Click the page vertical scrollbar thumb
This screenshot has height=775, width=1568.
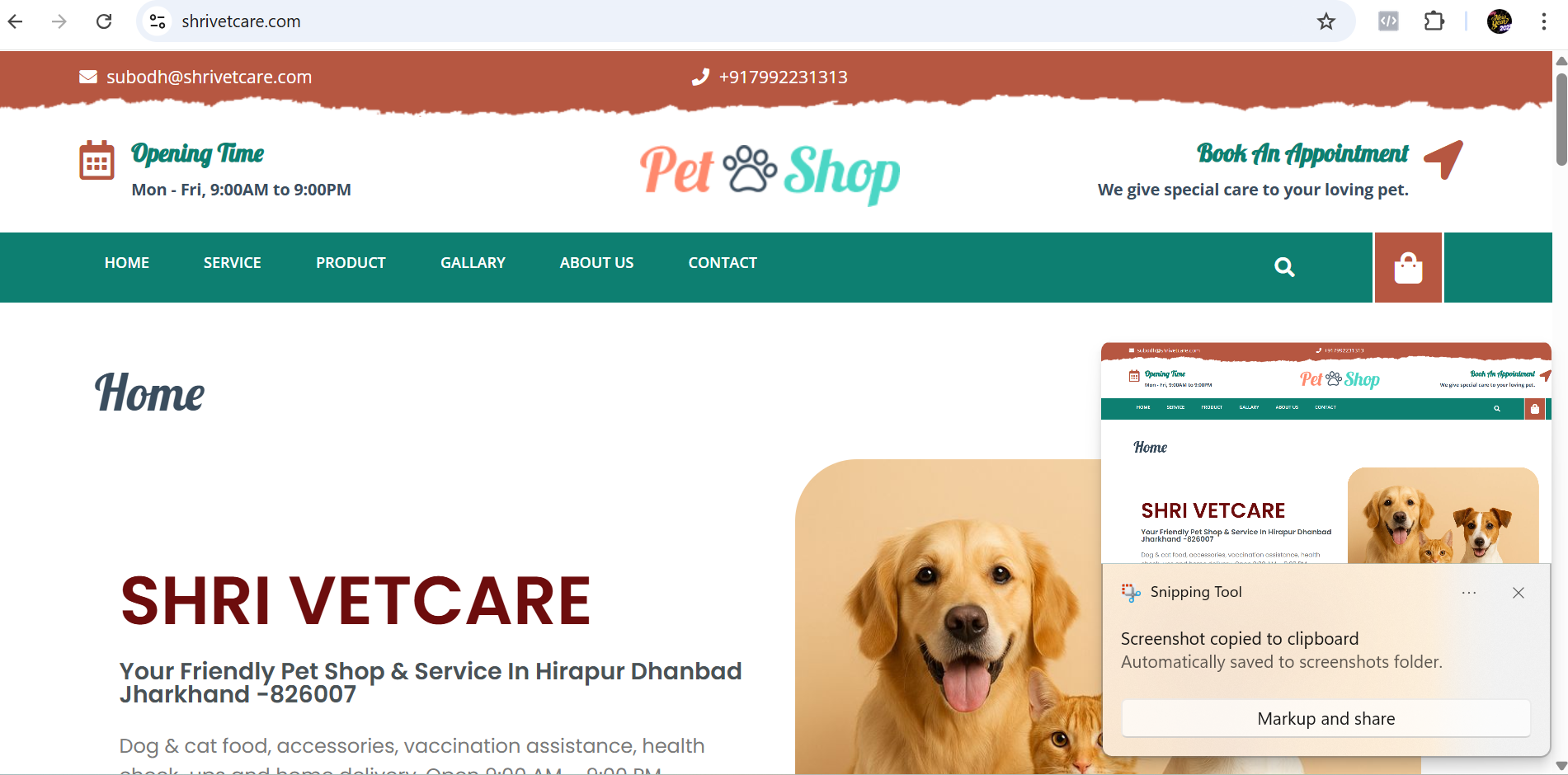pyautogui.click(x=1561, y=119)
